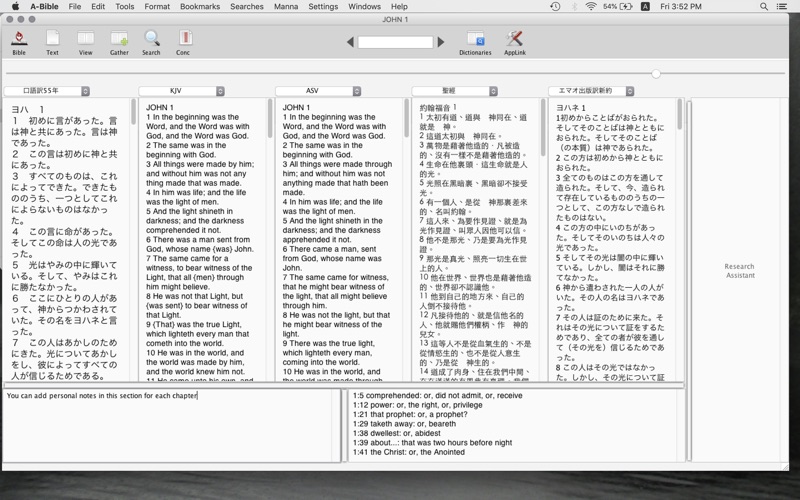Click note '1:21 that prophet: or, a prophet?'

pos(410,414)
